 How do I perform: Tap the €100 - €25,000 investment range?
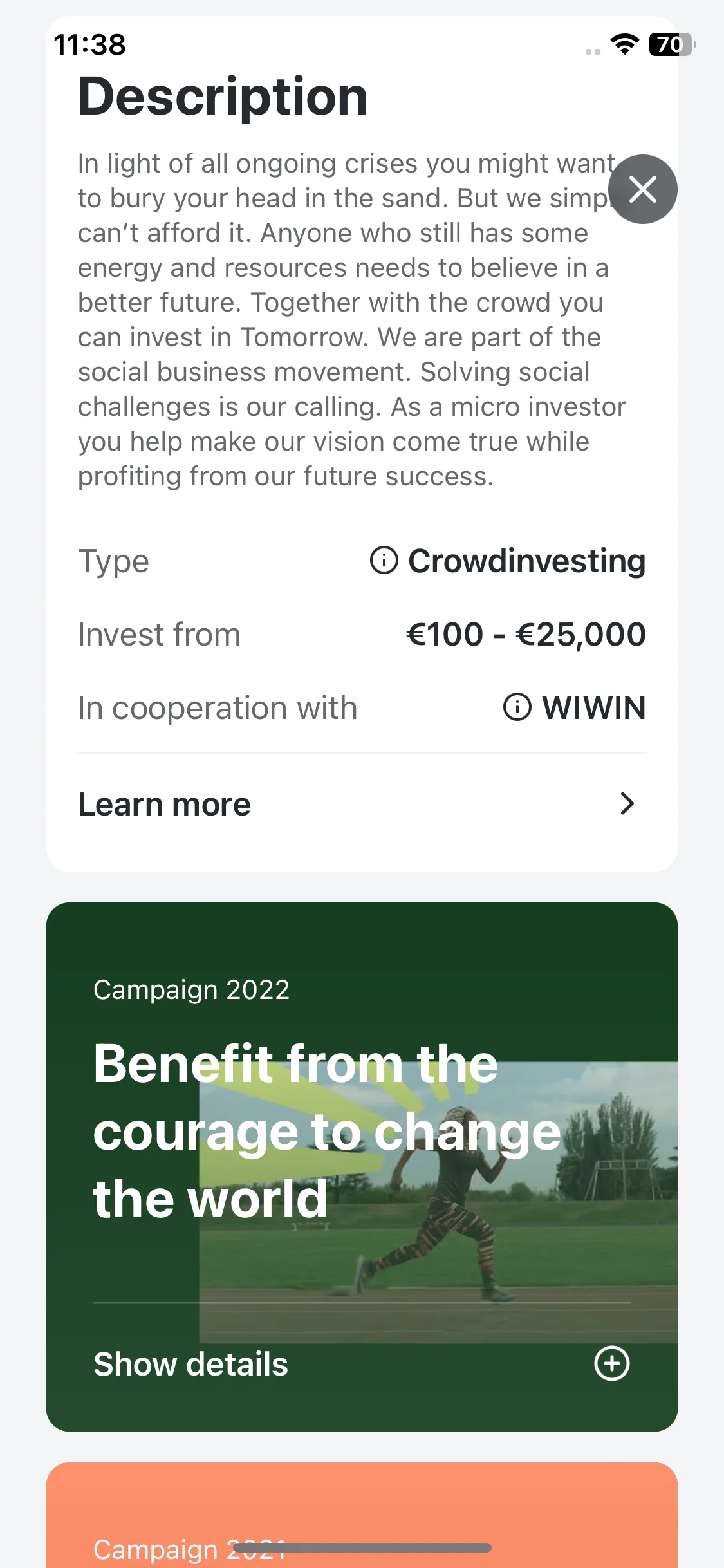coord(526,634)
